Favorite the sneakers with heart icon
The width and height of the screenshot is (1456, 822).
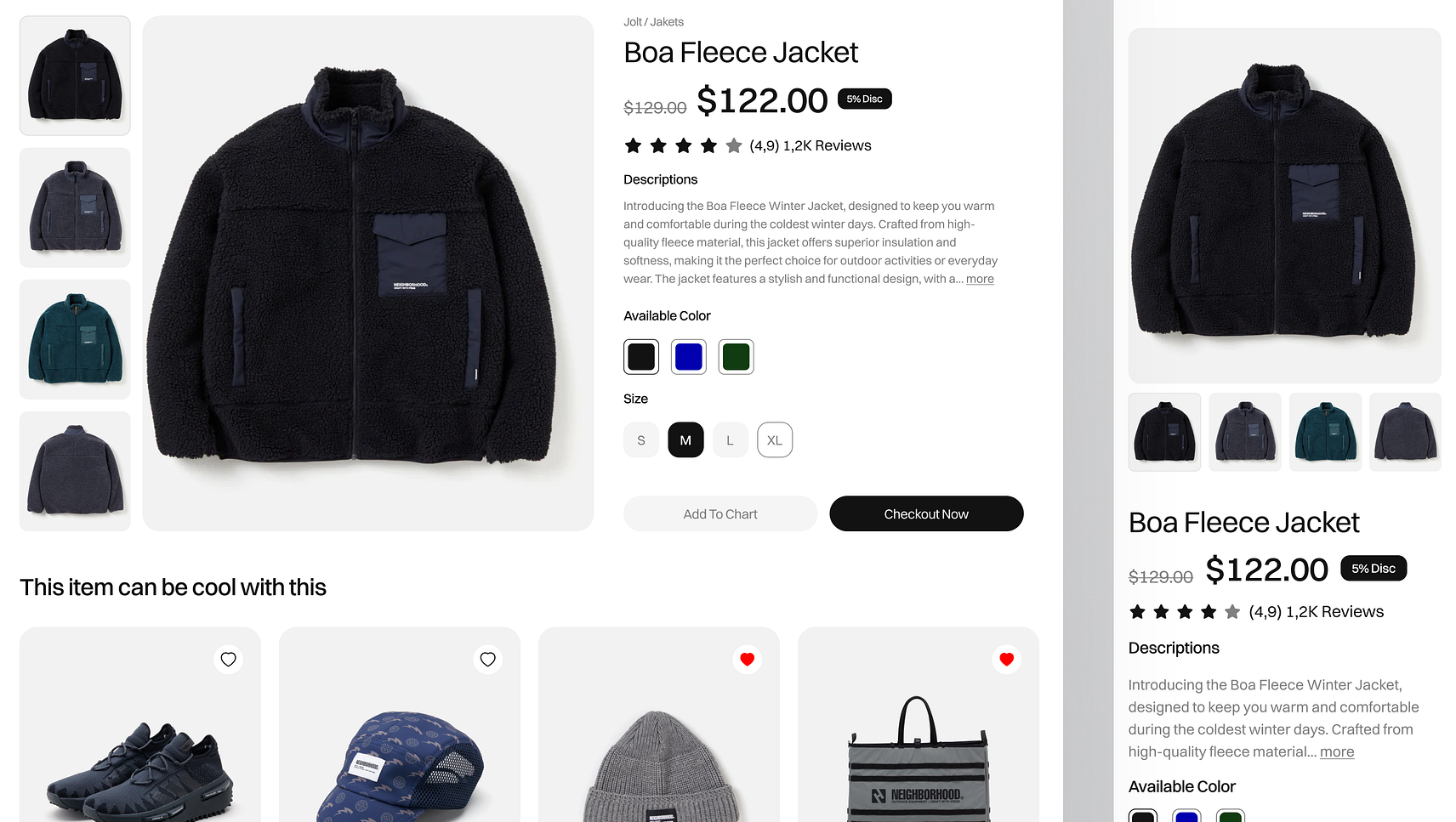pyautogui.click(x=228, y=660)
